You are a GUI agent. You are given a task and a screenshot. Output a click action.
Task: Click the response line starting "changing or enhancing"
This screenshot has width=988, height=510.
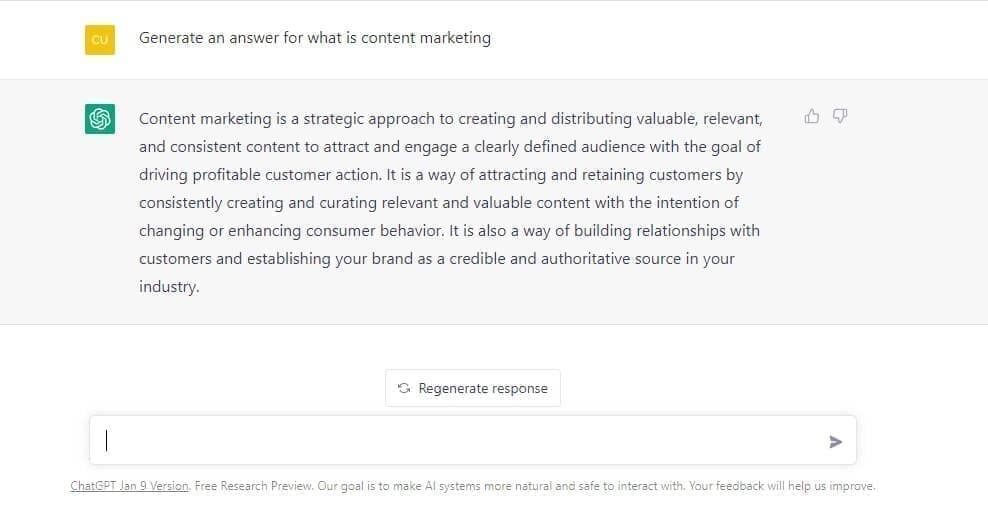(x=449, y=230)
